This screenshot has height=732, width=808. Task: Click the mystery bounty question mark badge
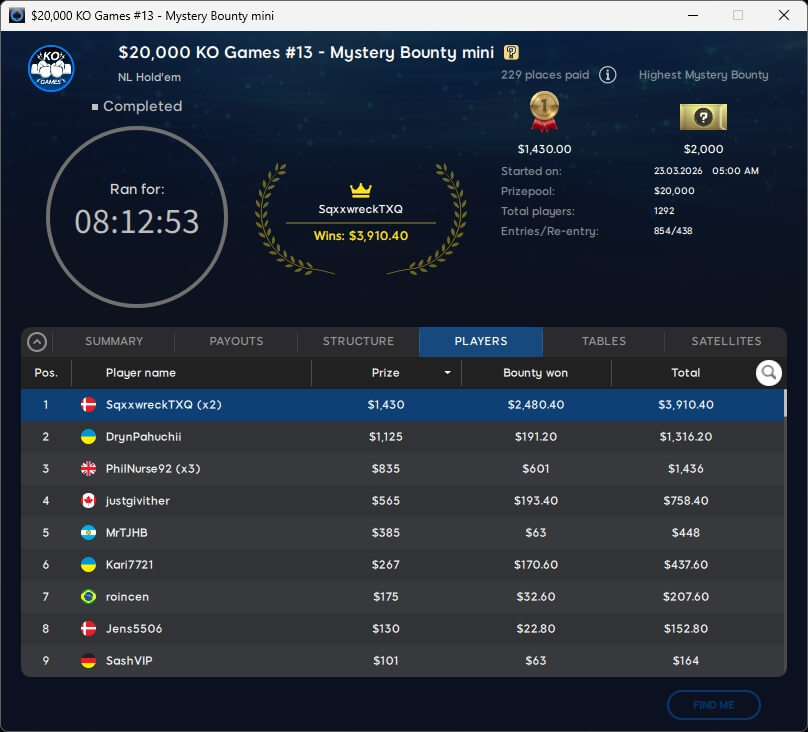[511, 53]
